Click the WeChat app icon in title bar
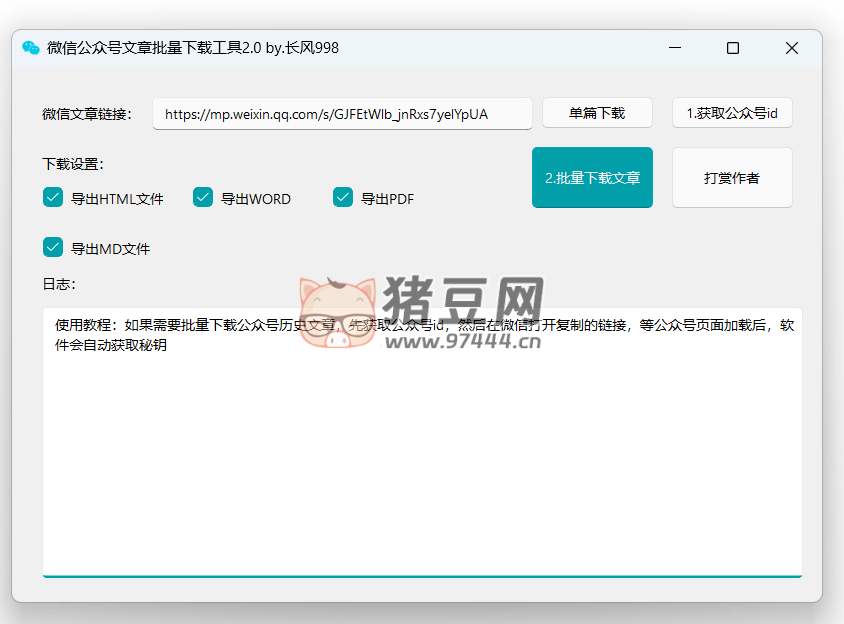This screenshot has width=844, height=624. coord(31,48)
